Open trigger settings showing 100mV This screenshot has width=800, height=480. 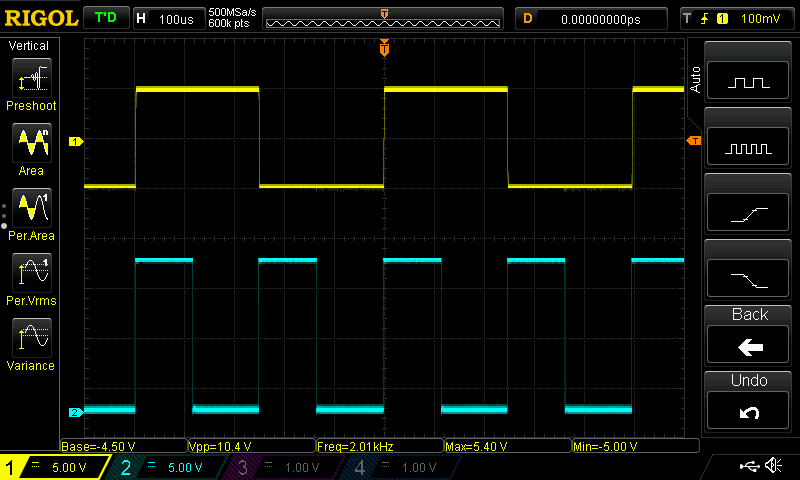tap(738, 19)
